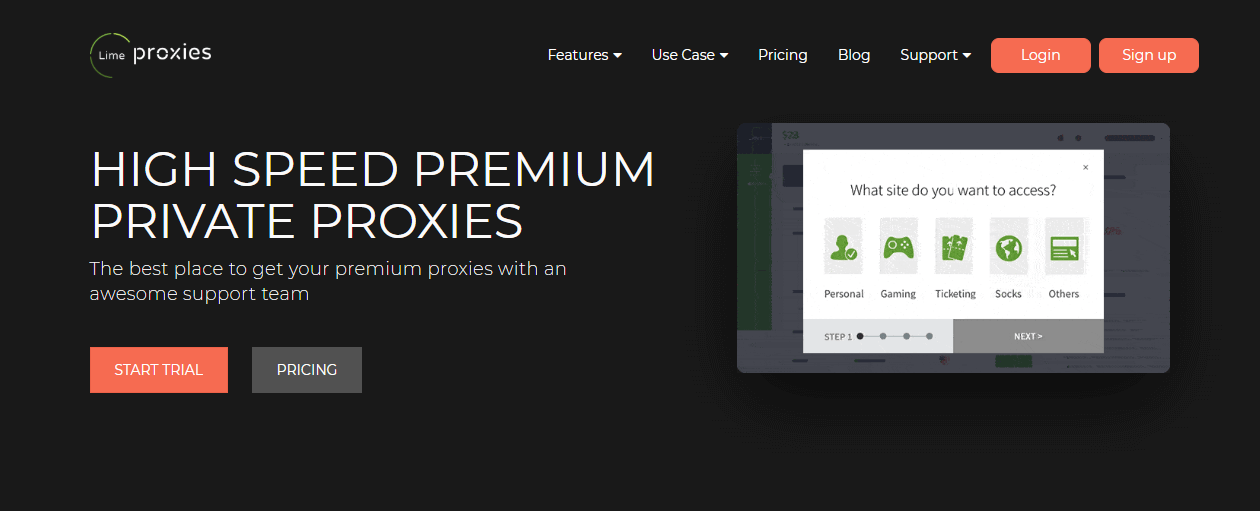Image resolution: width=1260 pixels, height=511 pixels.
Task: Click NEXT in the dialog
Action: pos(1028,336)
